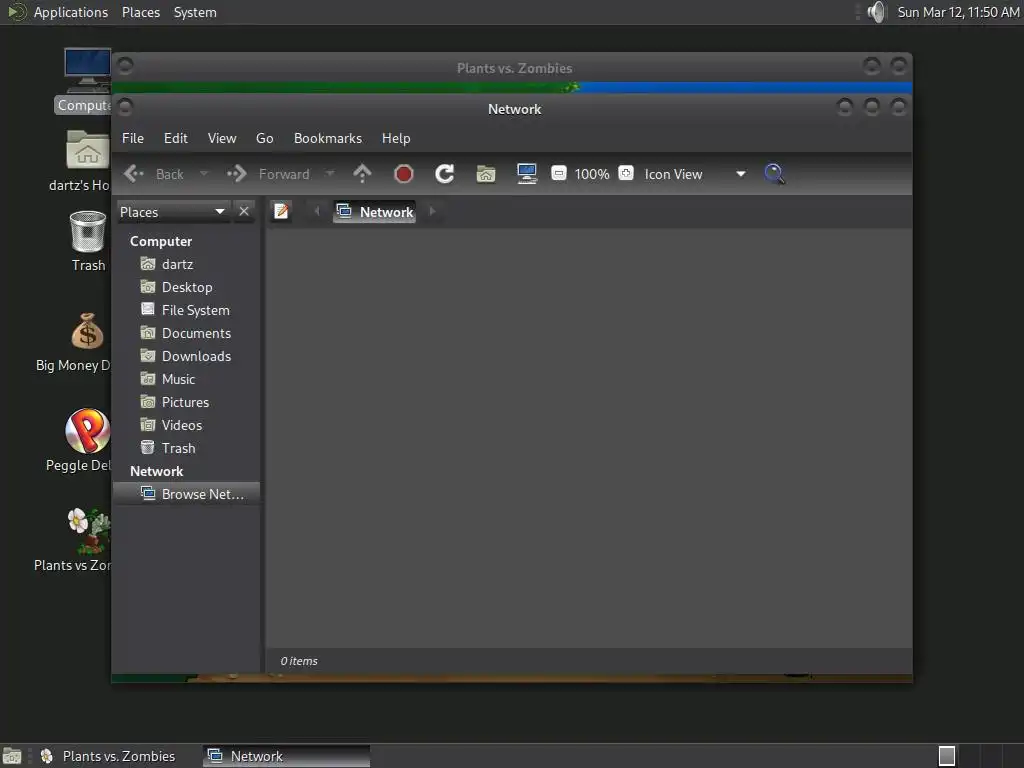Open the Edit menu

click(x=176, y=138)
